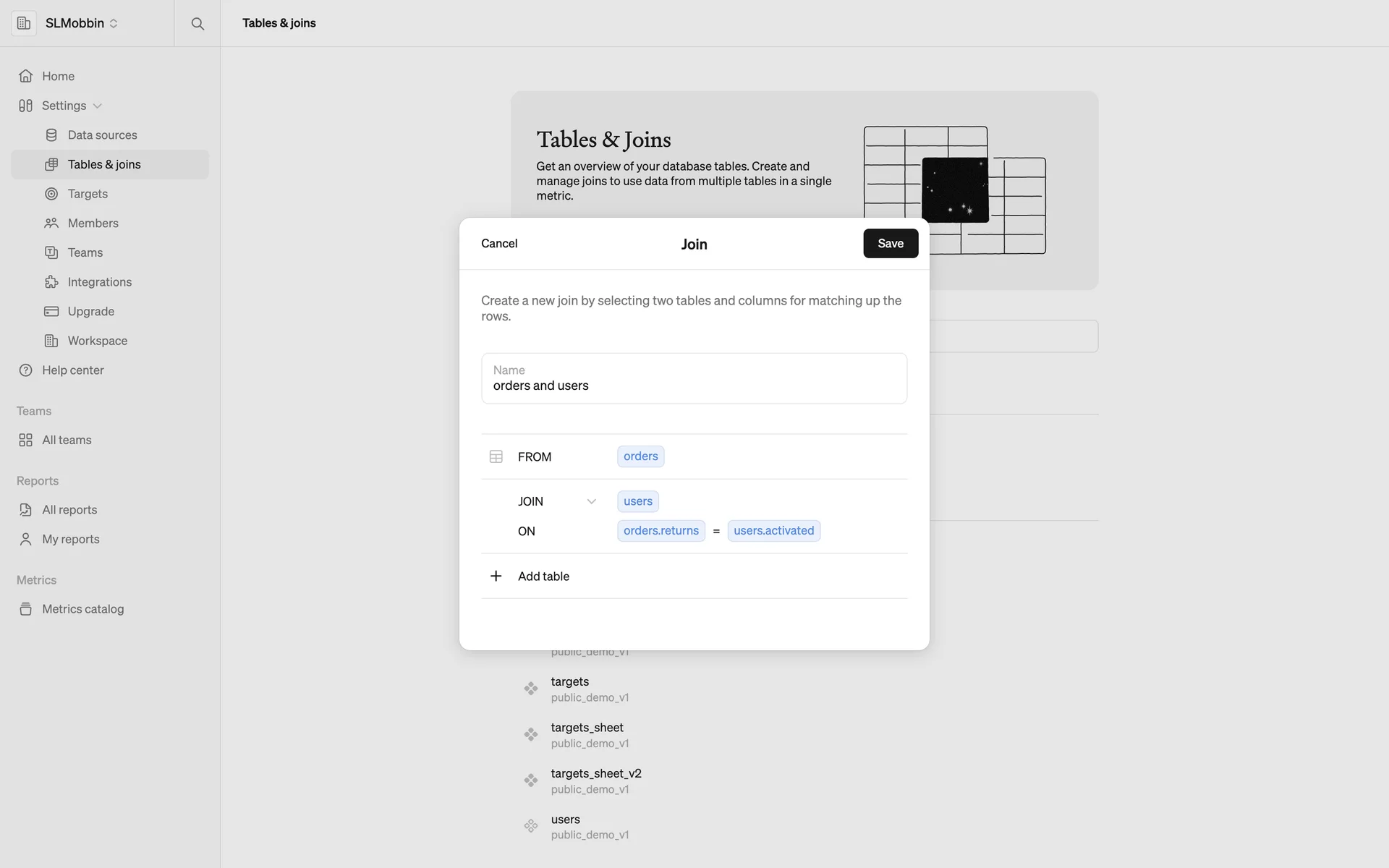Click the Help center question icon

coord(26,370)
